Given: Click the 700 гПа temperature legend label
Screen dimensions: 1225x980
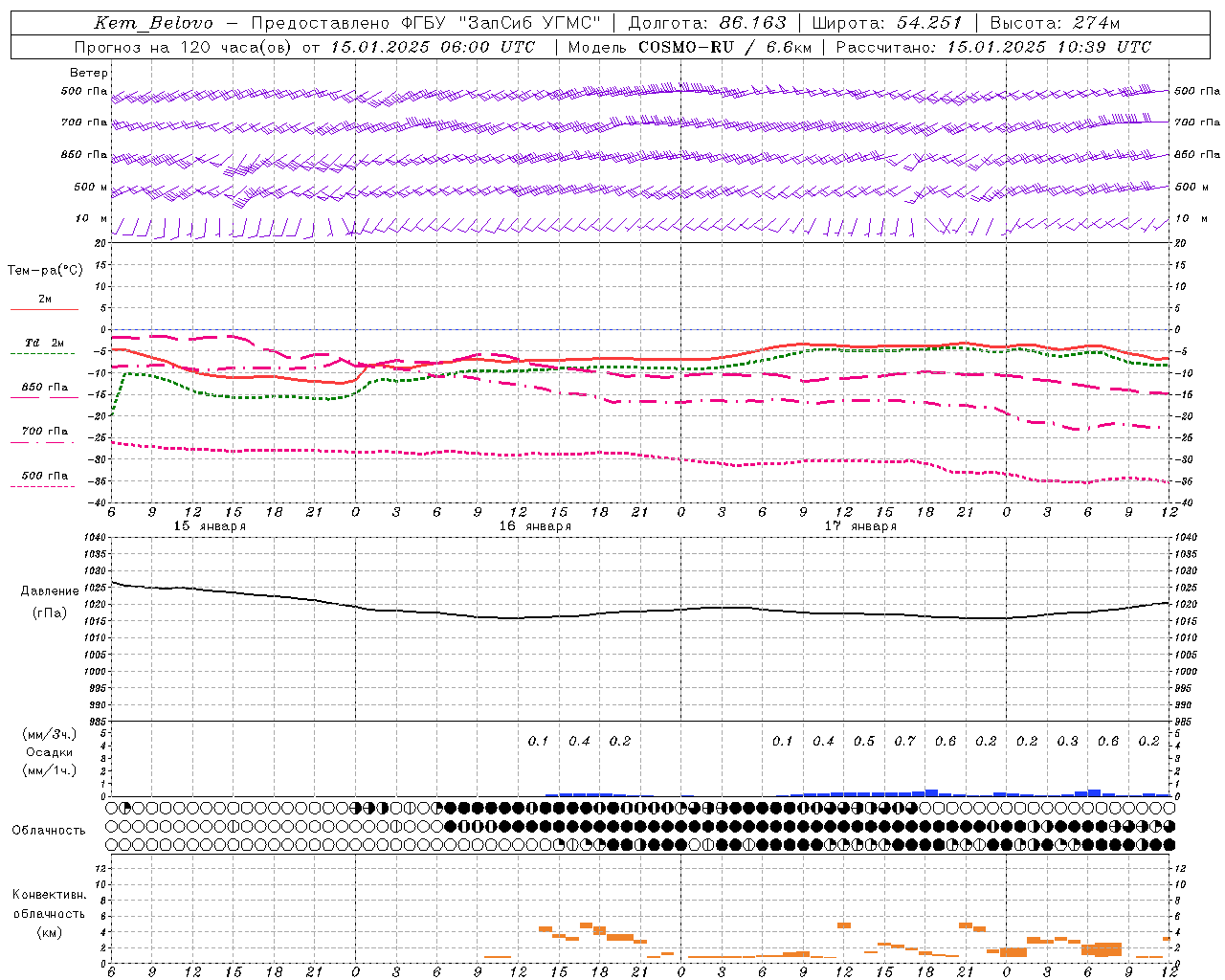Looking at the screenshot, I should [x=45, y=432].
